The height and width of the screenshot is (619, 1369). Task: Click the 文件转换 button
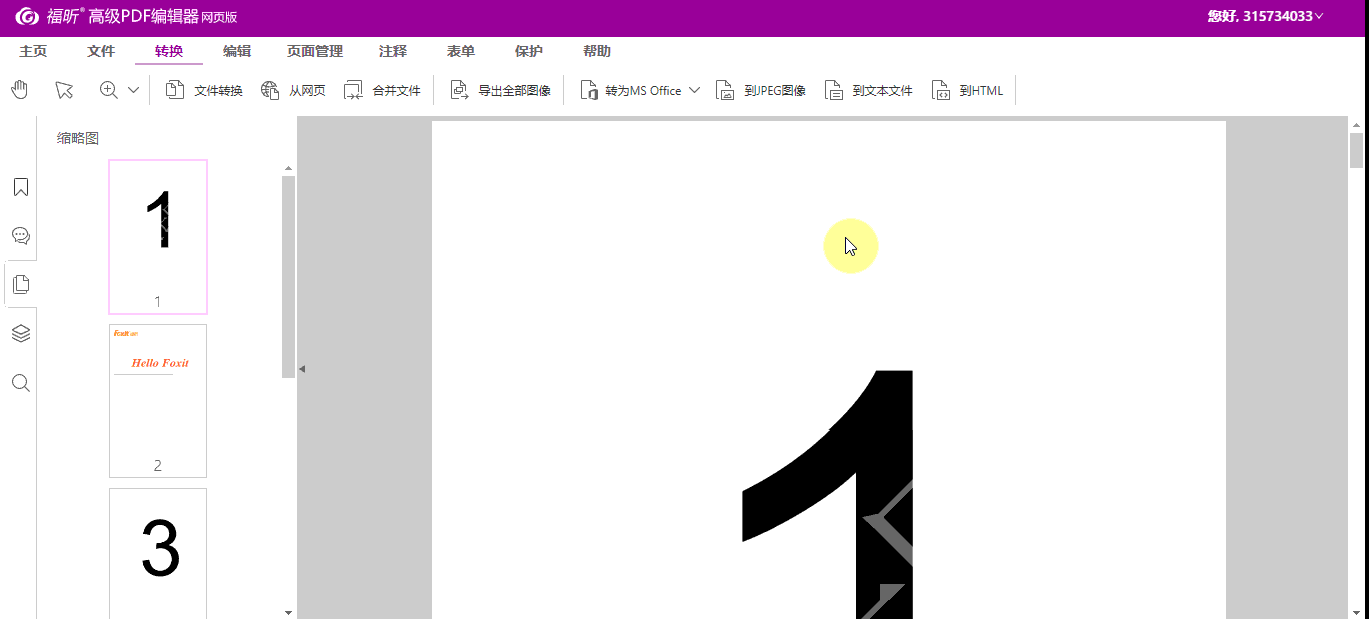[204, 90]
